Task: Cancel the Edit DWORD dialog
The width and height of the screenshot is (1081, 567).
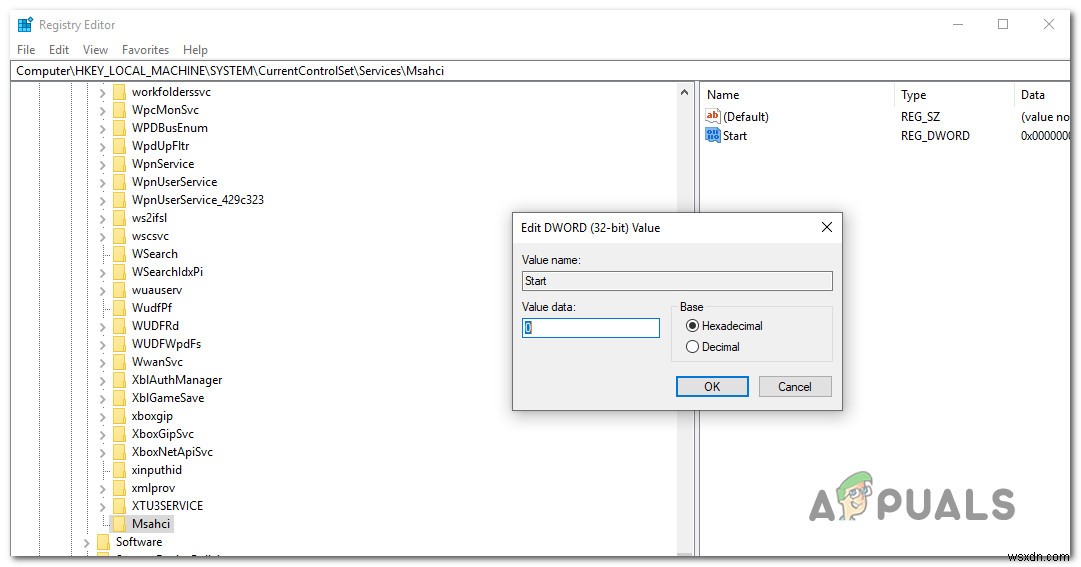Action: coord(795,386)
